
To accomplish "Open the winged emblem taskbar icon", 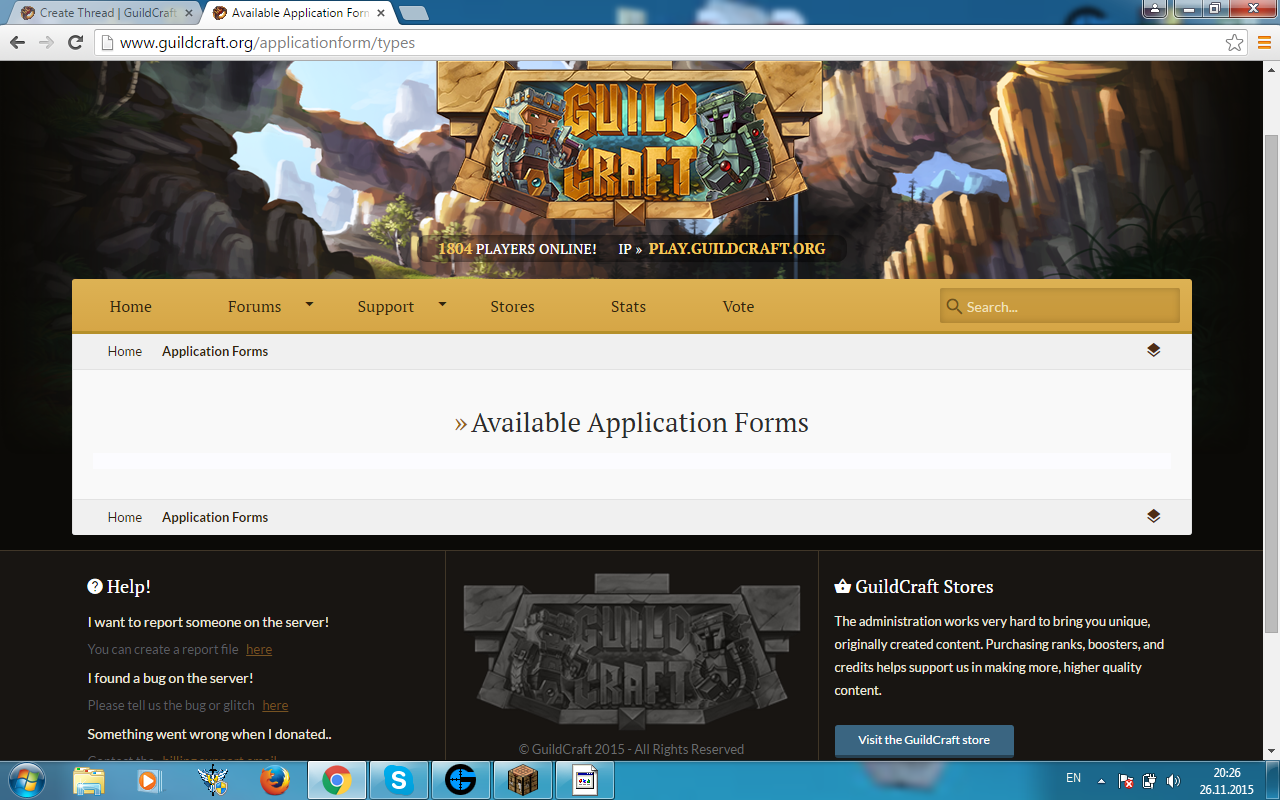I will [213, 780].
